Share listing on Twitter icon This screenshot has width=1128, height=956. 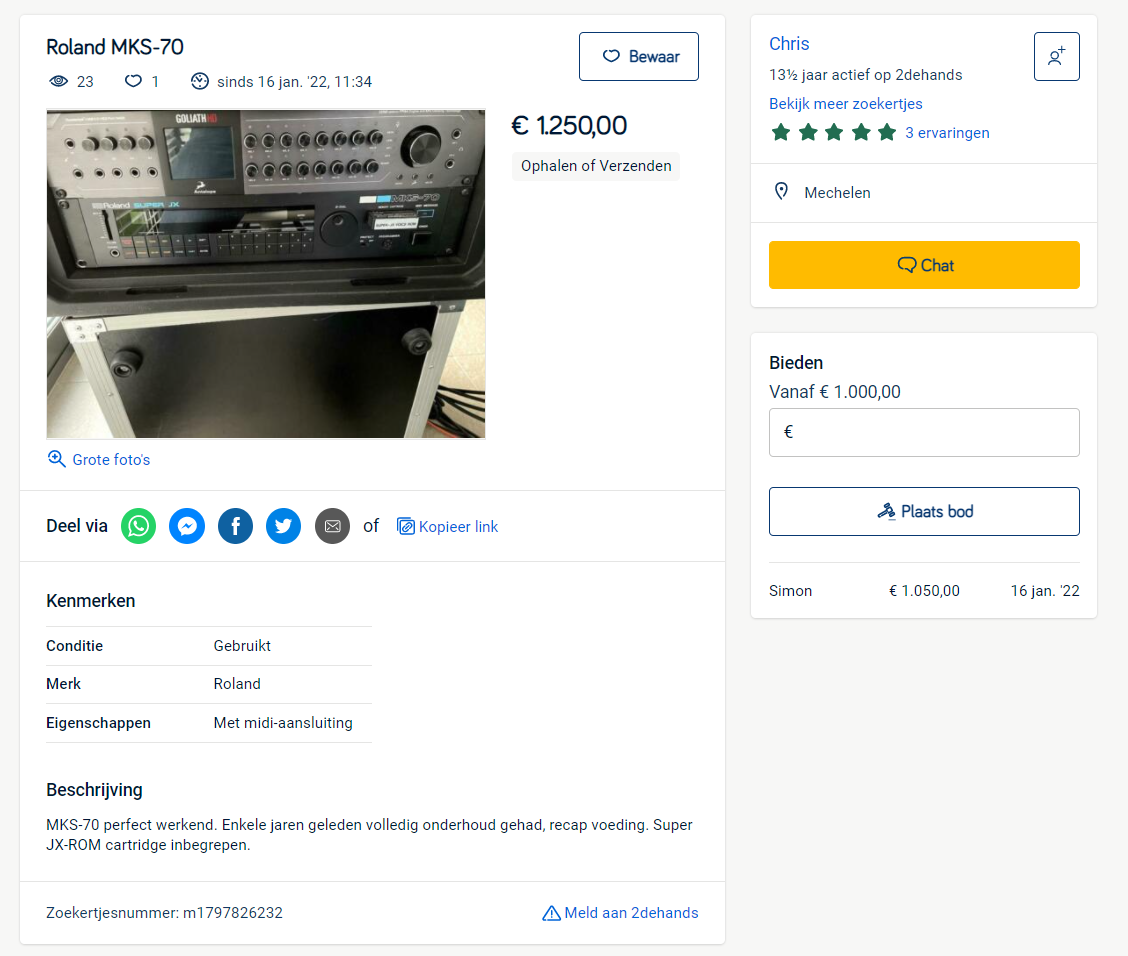(283, 526)
